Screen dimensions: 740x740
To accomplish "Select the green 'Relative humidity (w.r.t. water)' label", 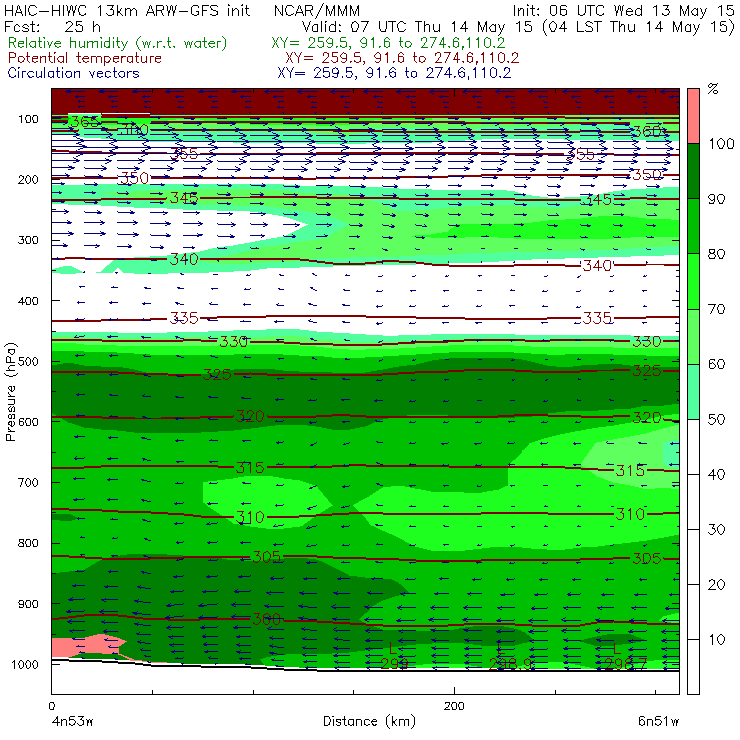I will click(x=118, y=43).
